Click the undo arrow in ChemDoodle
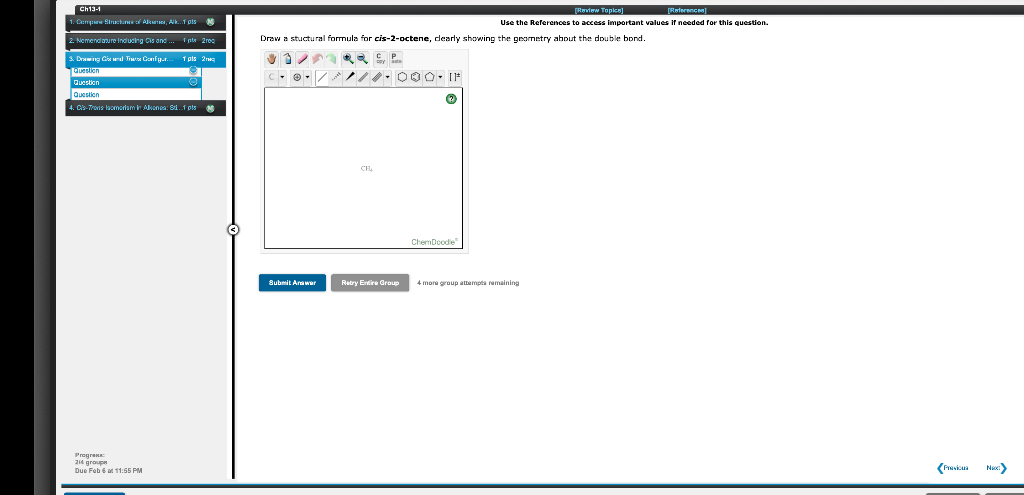The width and height of the screenshot is (1024, 495). tap(317, 59)
